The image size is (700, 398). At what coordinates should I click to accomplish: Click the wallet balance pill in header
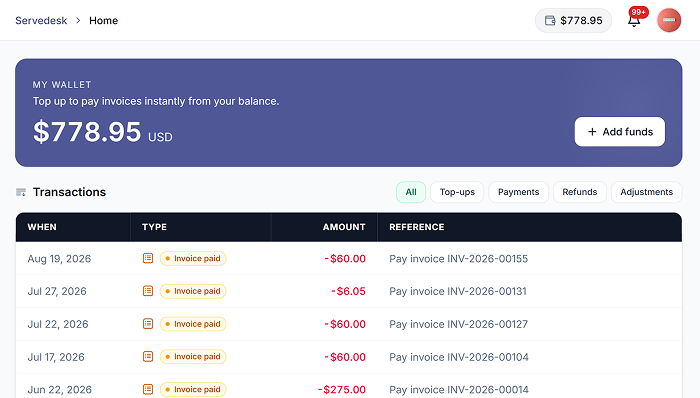click(573, 21)
